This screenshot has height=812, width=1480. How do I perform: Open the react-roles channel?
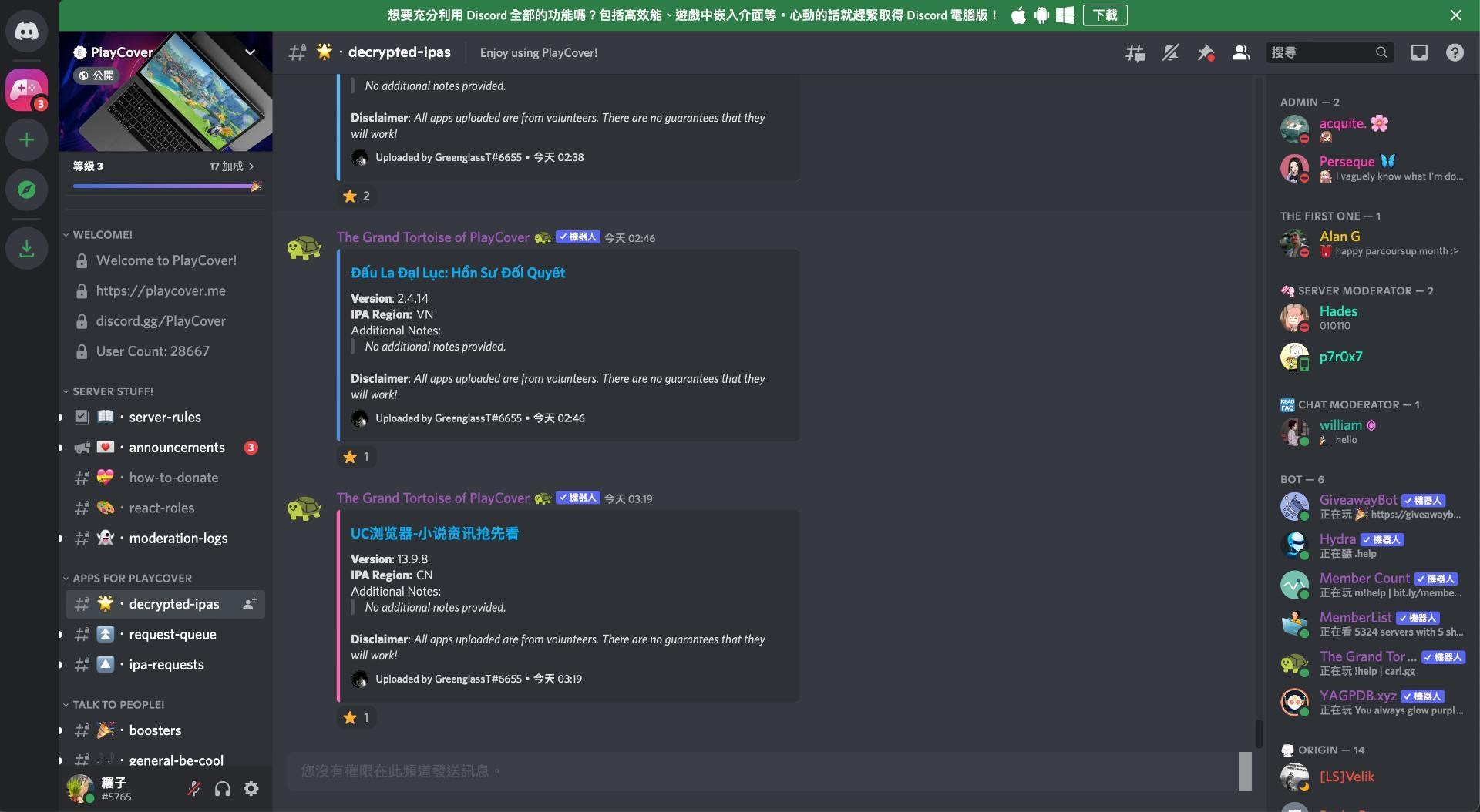pyautogui.click(x=165, y=508)
